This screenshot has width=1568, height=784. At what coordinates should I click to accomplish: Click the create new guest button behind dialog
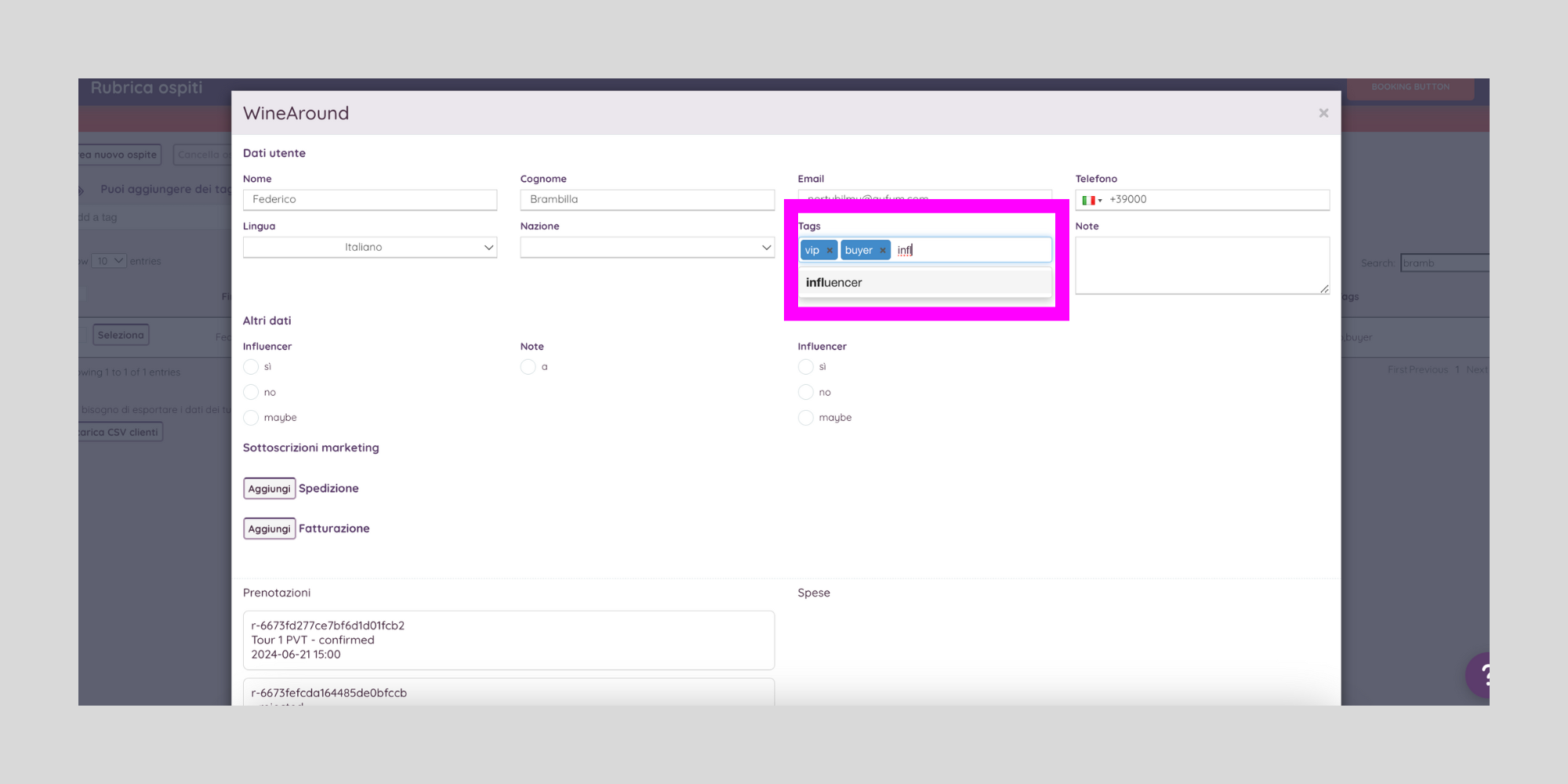pyautogui.click(x=120, y=154)
